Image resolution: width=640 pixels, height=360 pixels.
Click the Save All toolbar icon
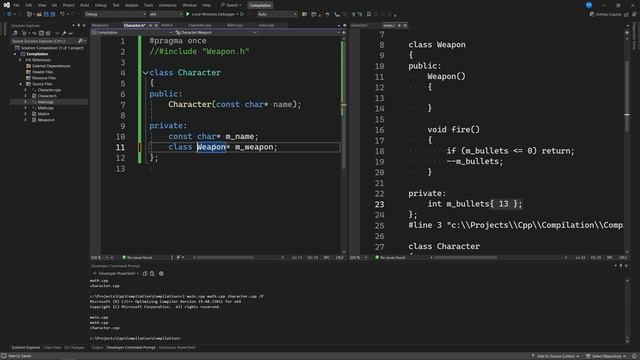click(53, 14)
